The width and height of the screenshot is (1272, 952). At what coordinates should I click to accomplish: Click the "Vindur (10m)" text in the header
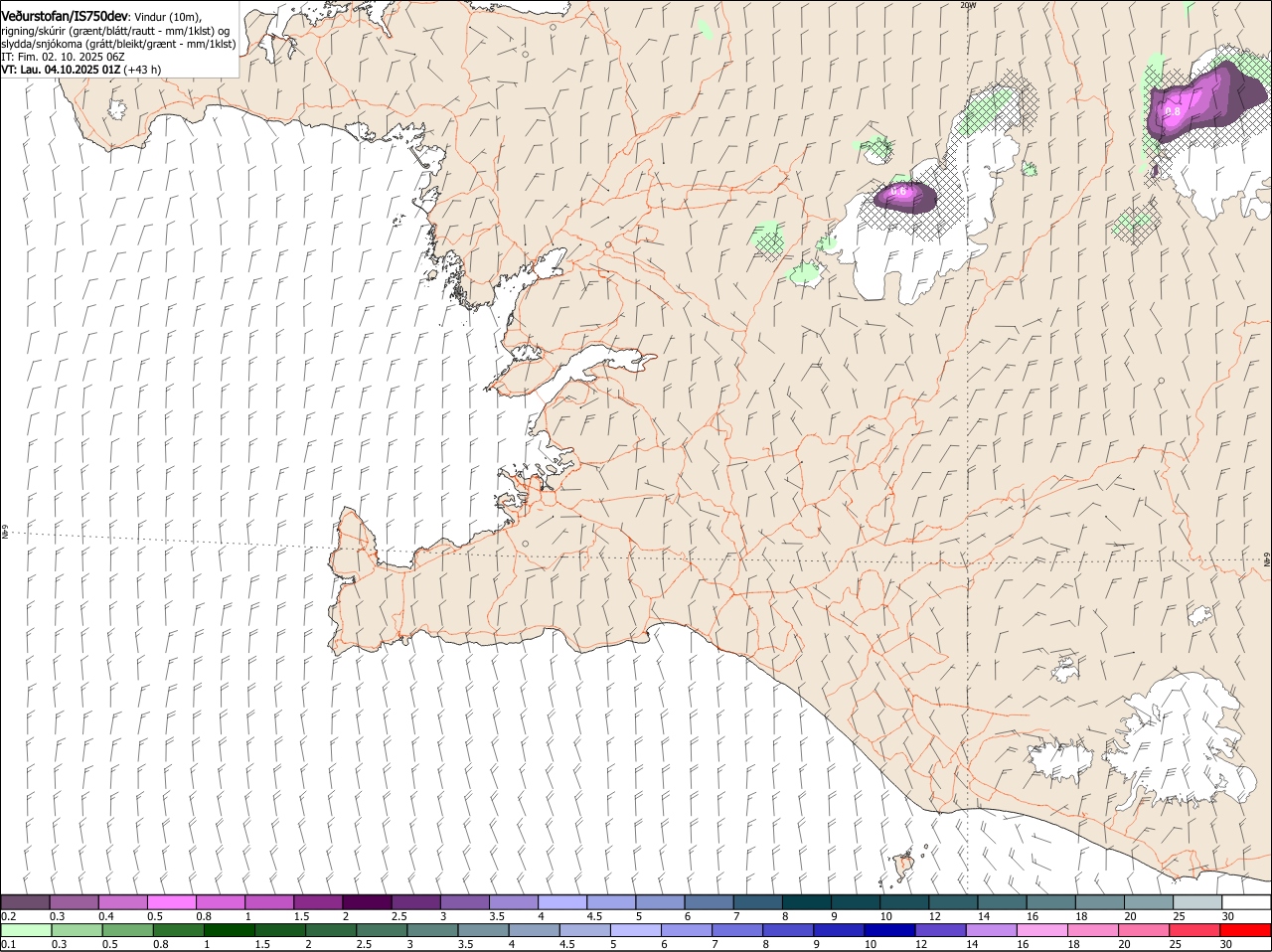pyautogui.click(x=166, y=17)
